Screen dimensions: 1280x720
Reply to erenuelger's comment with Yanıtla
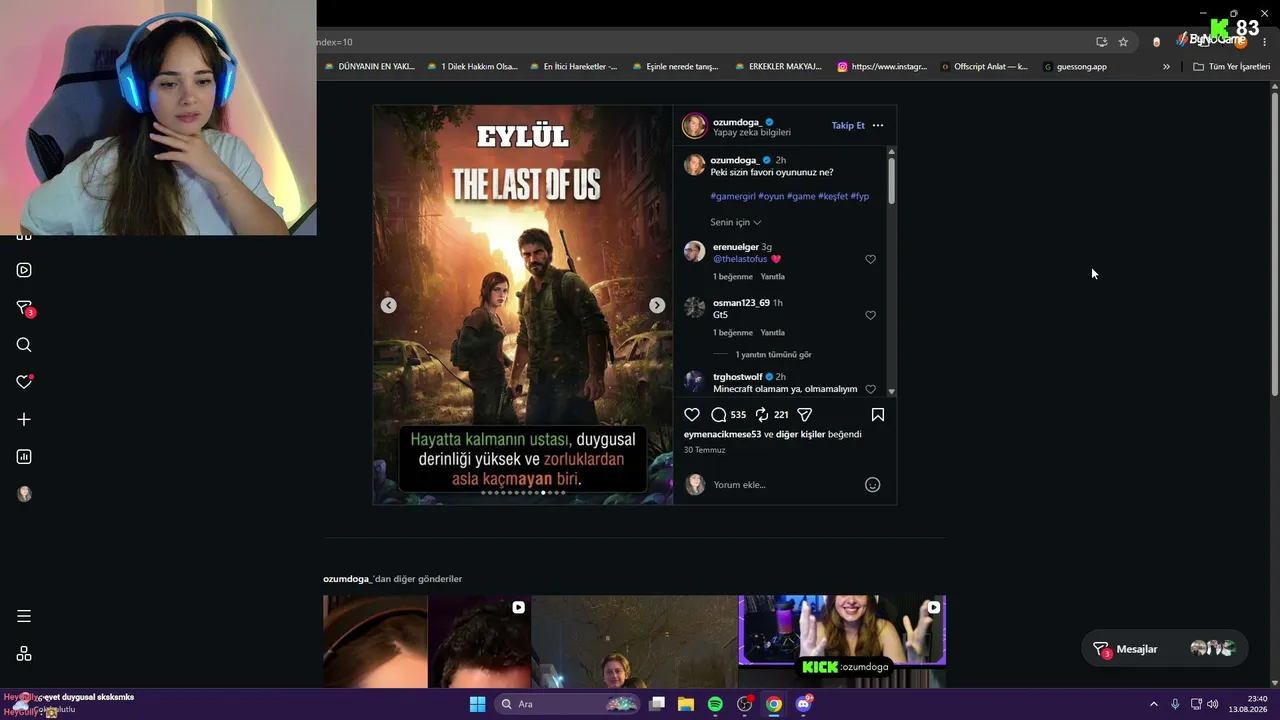[x=772, y=277]
